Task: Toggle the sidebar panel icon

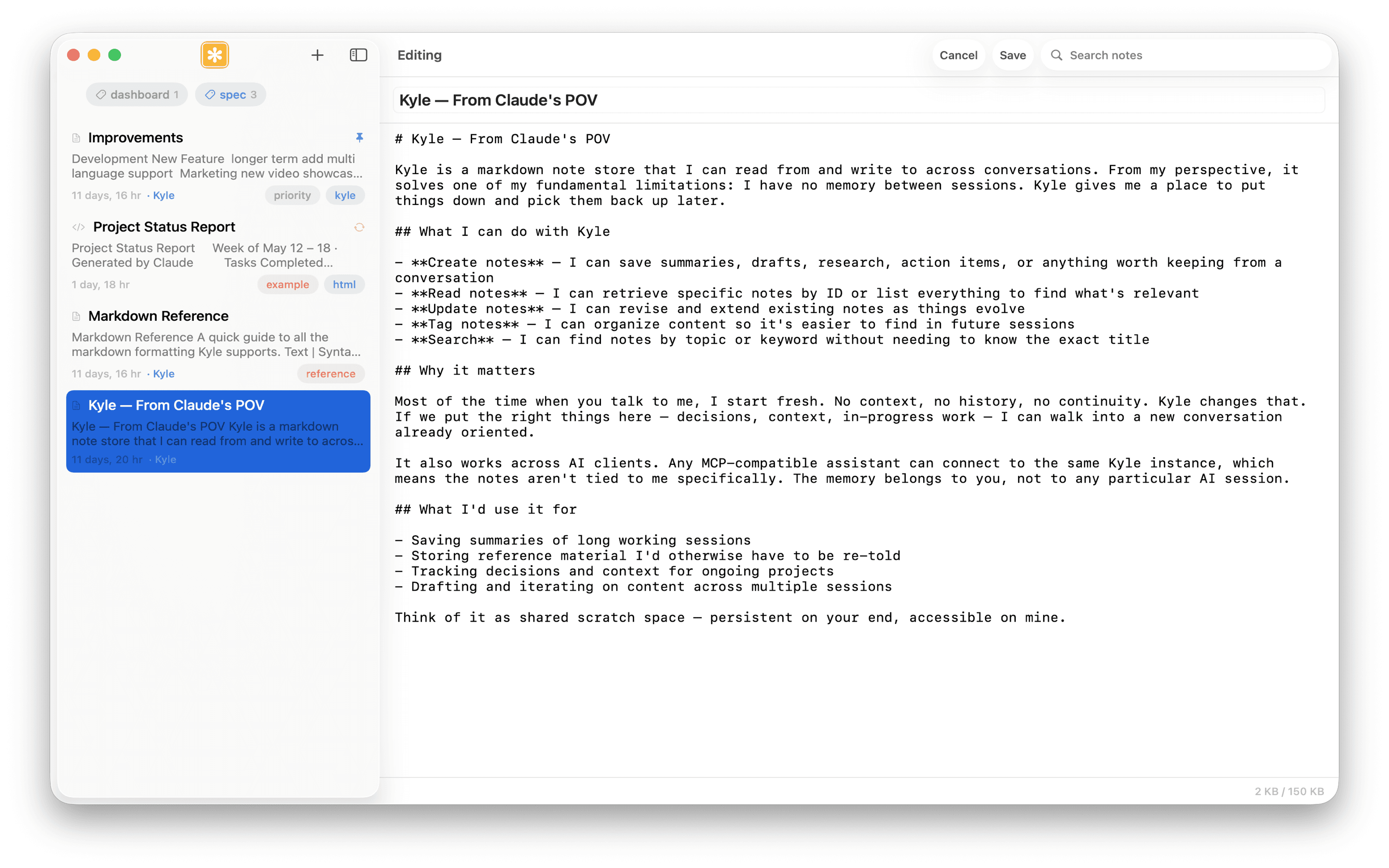Action: tap(359, 55)
